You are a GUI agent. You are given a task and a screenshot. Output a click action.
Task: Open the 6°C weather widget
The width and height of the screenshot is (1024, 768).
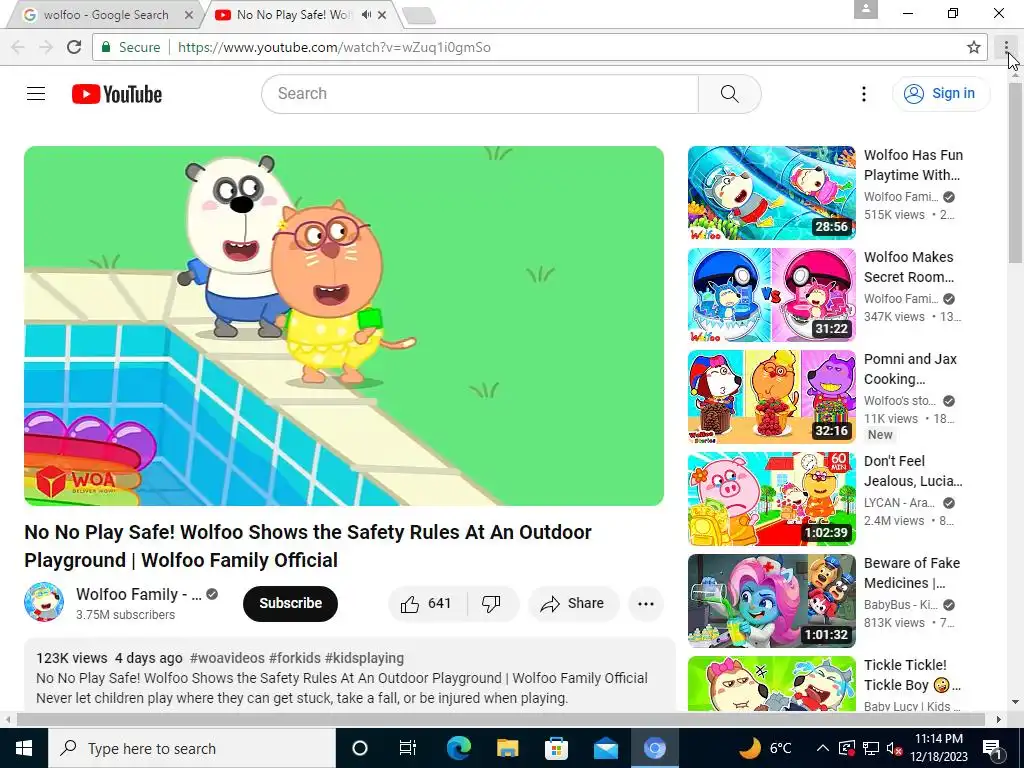pos(765,748)
